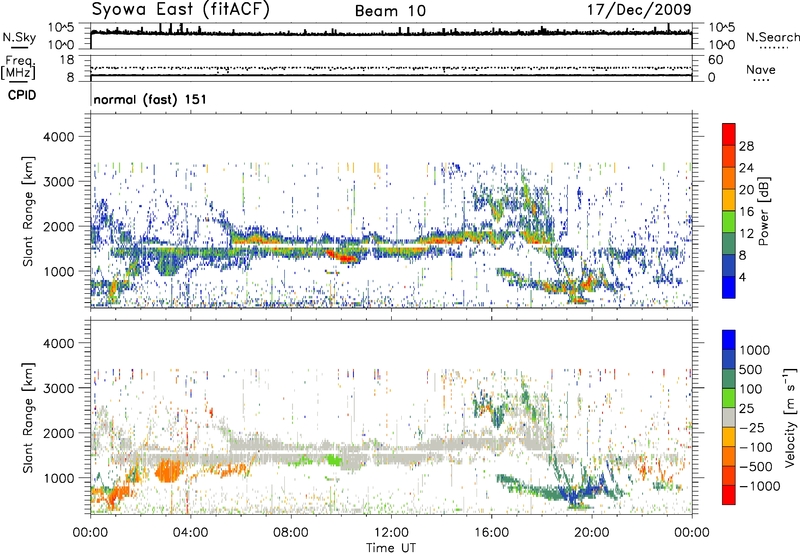Image resolution: width=800 pixels, height=554 pixels.
Task: Click the '60' Nave axis tick
Action: tap(715, 60)
